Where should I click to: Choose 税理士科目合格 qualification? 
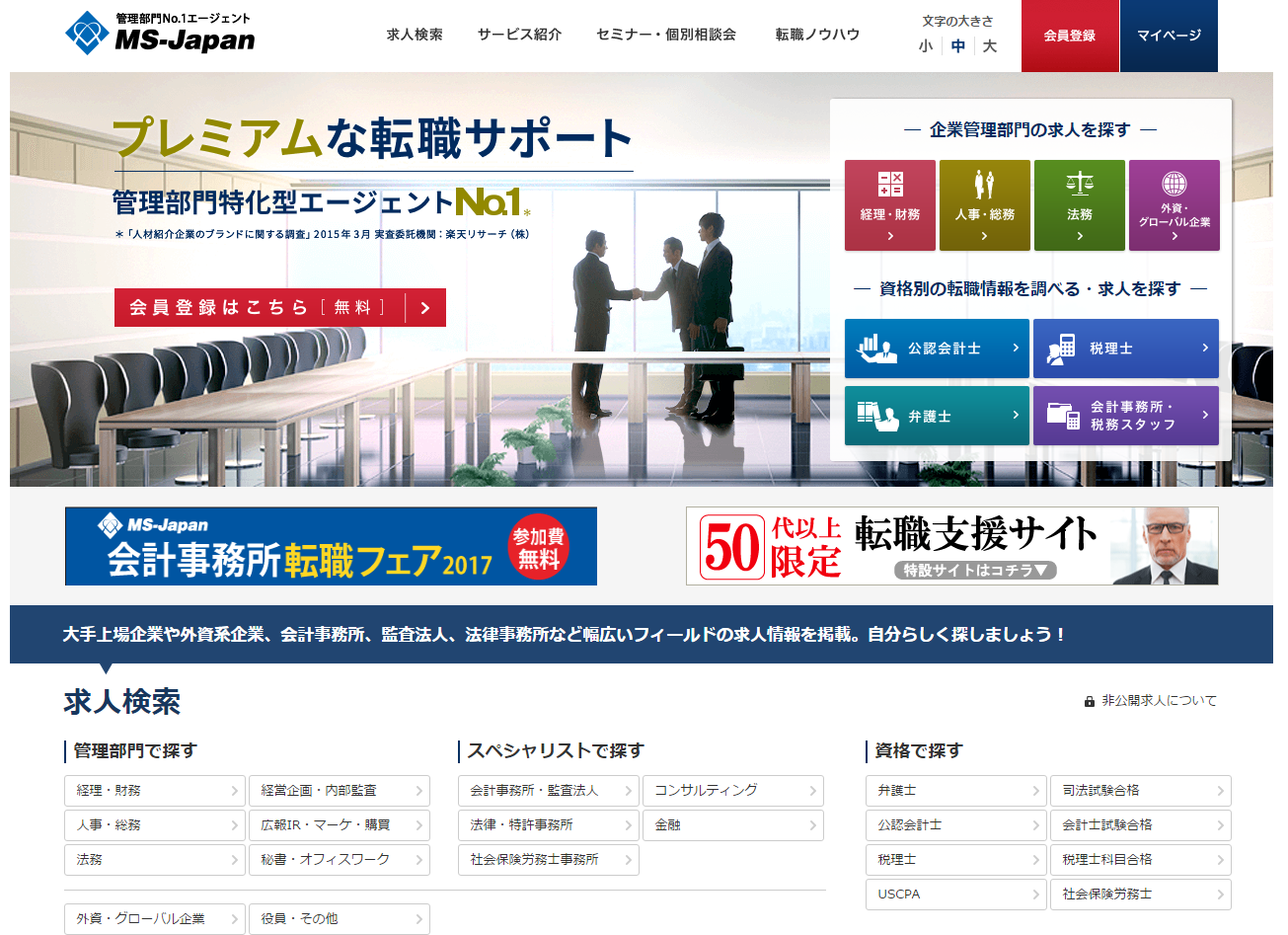[1141, 860]
